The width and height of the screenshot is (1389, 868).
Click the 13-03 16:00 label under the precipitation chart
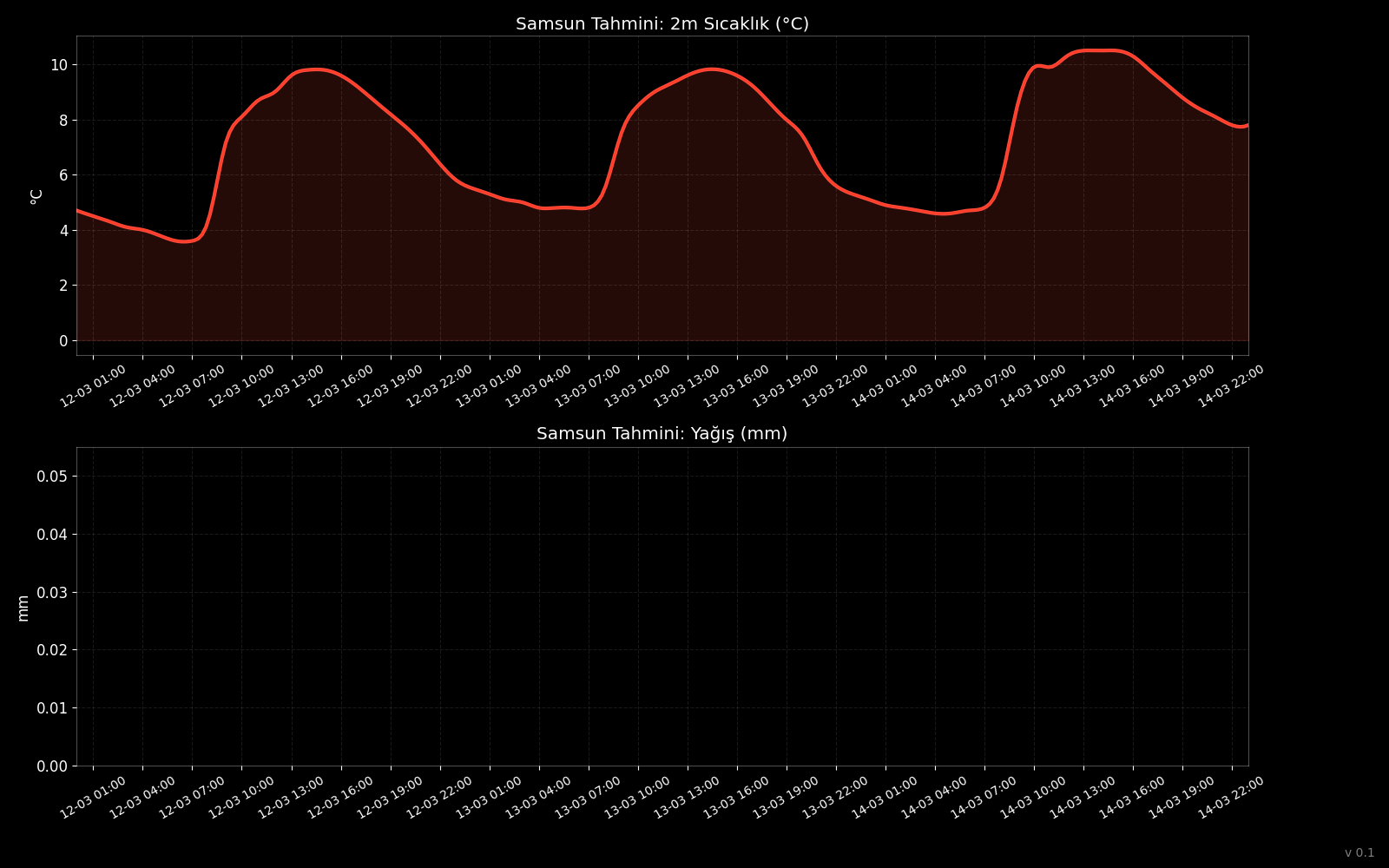click(x=736, y=798)
